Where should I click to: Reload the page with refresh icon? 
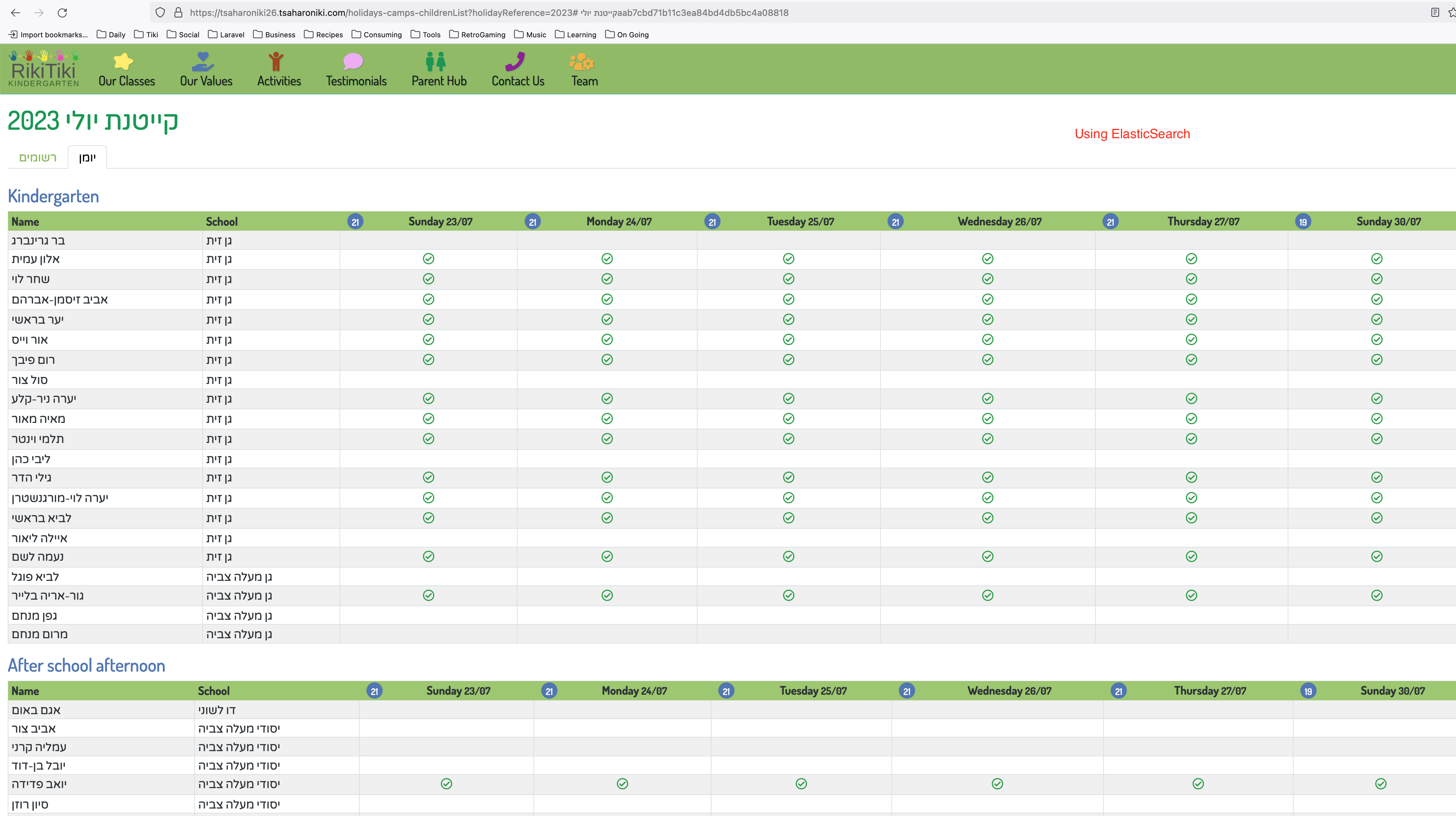(x=63, y=12)
